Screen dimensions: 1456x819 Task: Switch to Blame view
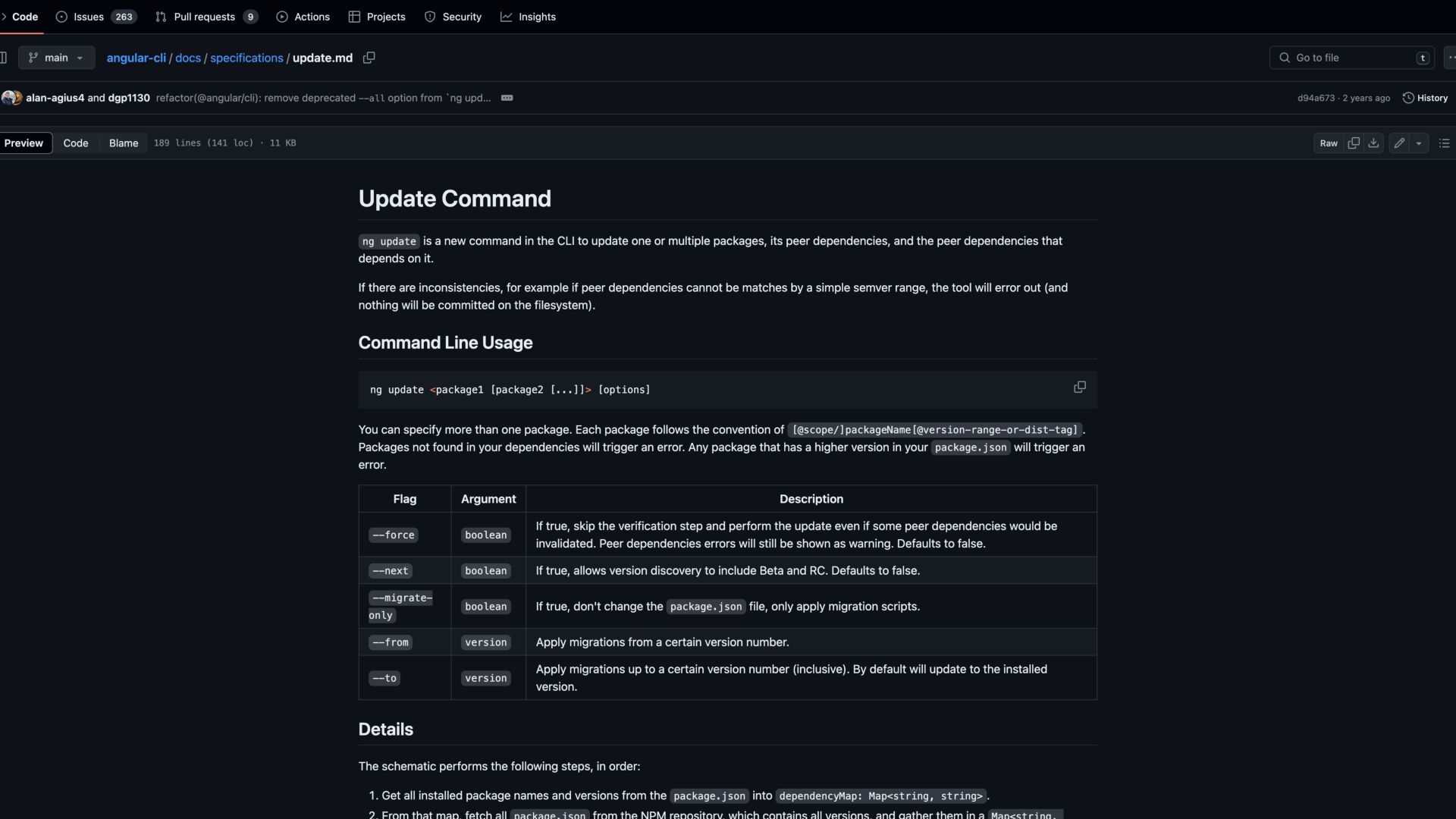pos(124,143)
